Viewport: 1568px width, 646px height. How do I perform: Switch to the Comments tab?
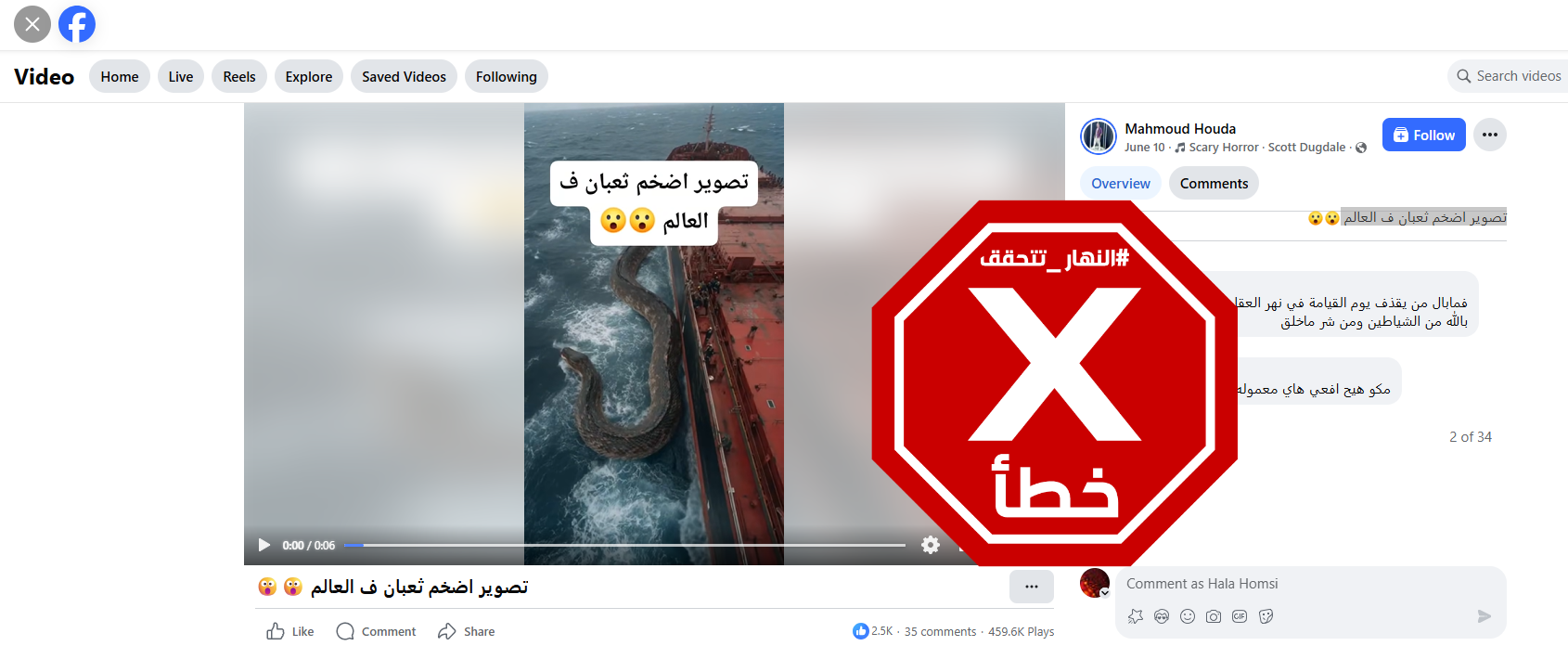pyautogui.click(x=1214, y=183)
